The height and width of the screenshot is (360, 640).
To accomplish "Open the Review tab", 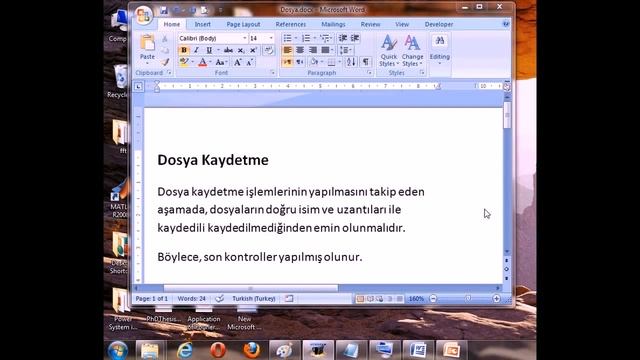I will [370, 24].
